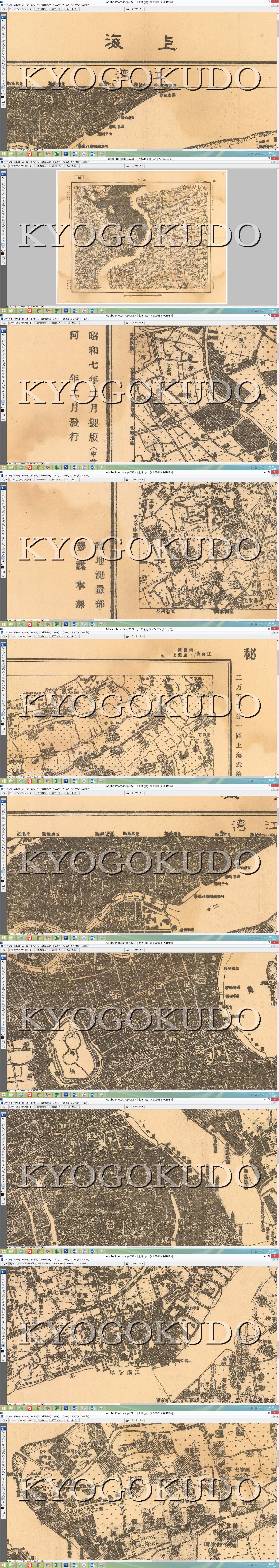Select Crop tool in the 66.7% window toolbox
This screenshot has width=279, height=1568.
click(x=3, y=661)
